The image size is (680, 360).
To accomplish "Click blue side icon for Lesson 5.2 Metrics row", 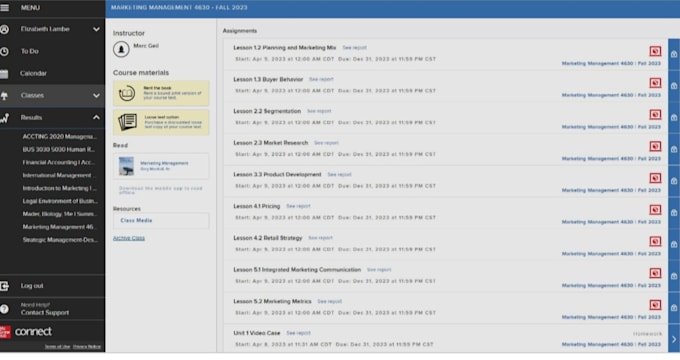I will (674, 308).
